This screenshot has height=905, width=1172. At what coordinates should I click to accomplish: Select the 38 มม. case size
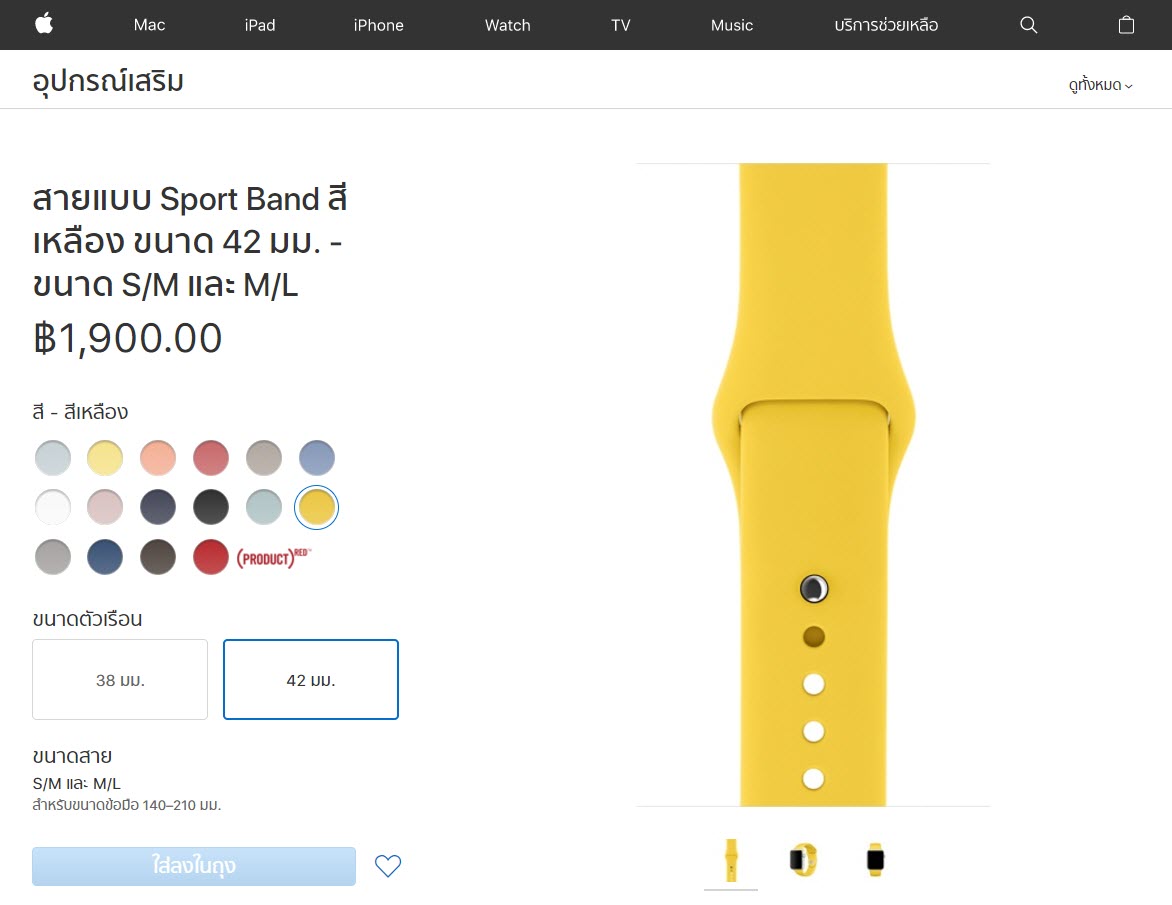(x=120, y=679)
